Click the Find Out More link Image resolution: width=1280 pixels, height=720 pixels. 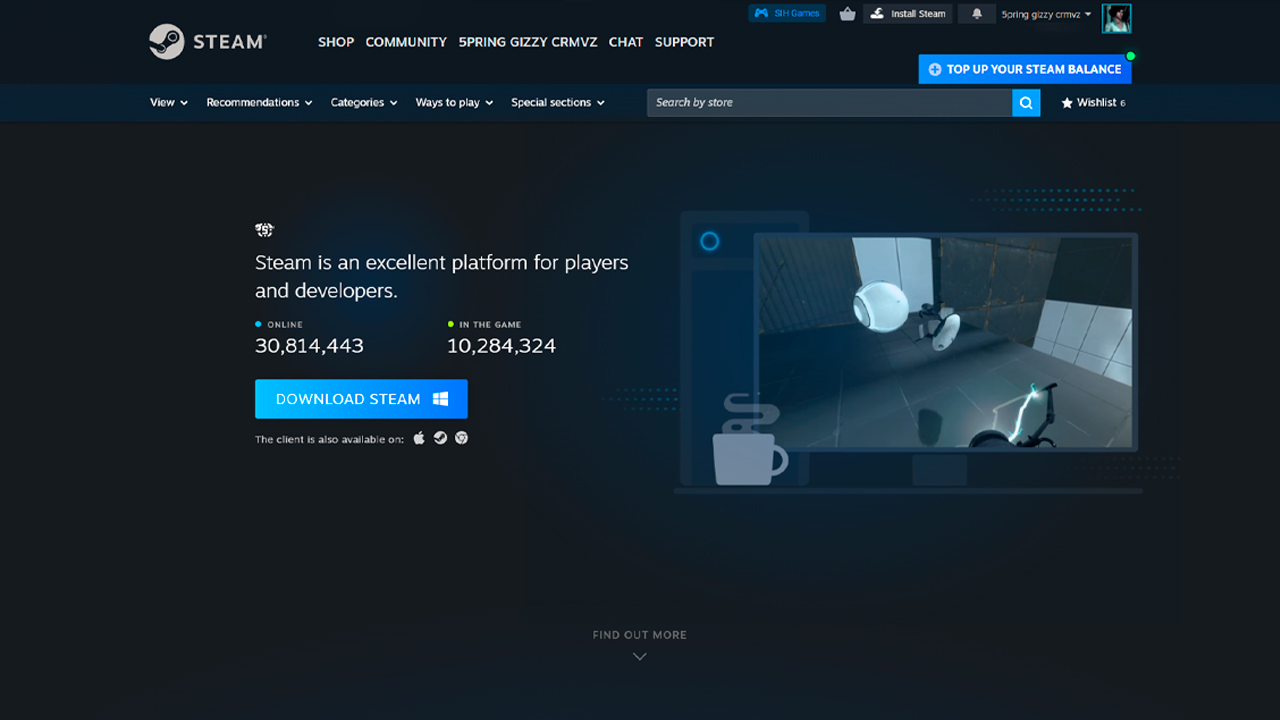(640, 635)
